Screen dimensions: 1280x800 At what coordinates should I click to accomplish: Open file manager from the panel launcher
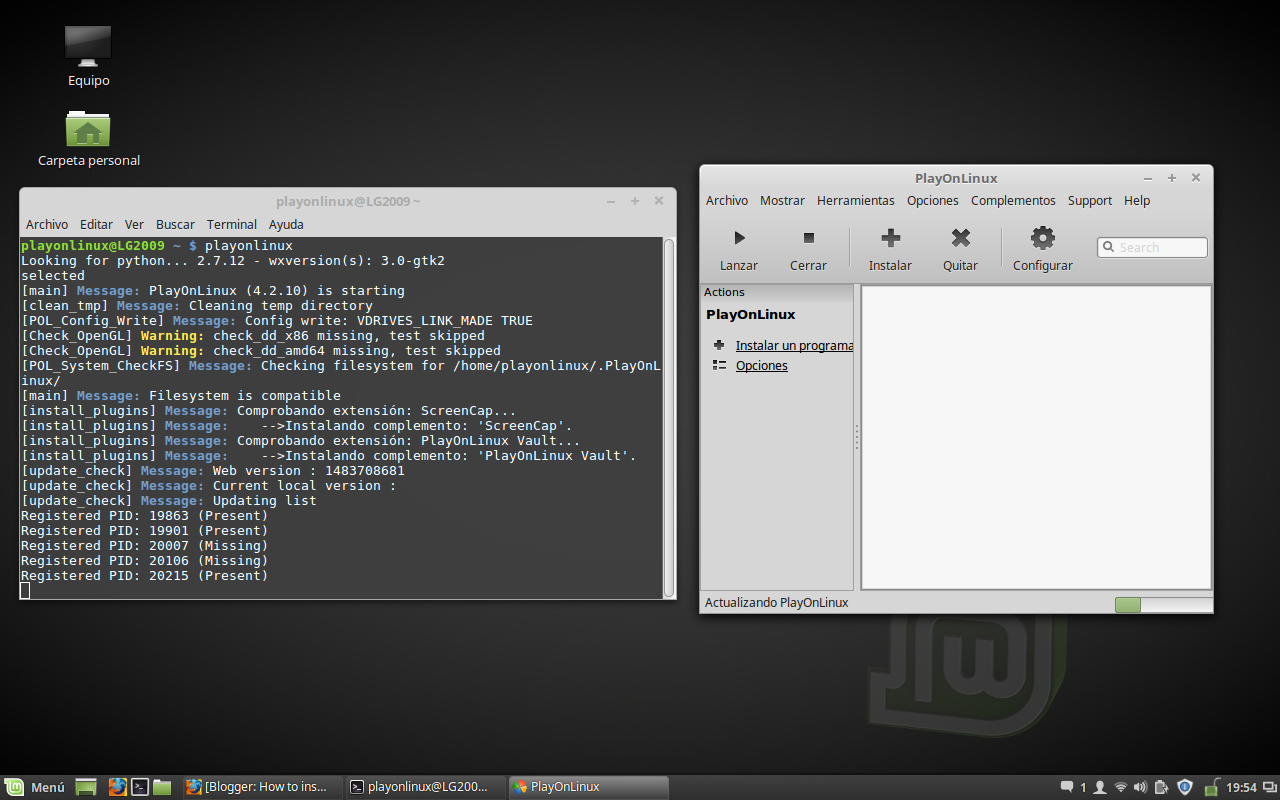(162, 787)
